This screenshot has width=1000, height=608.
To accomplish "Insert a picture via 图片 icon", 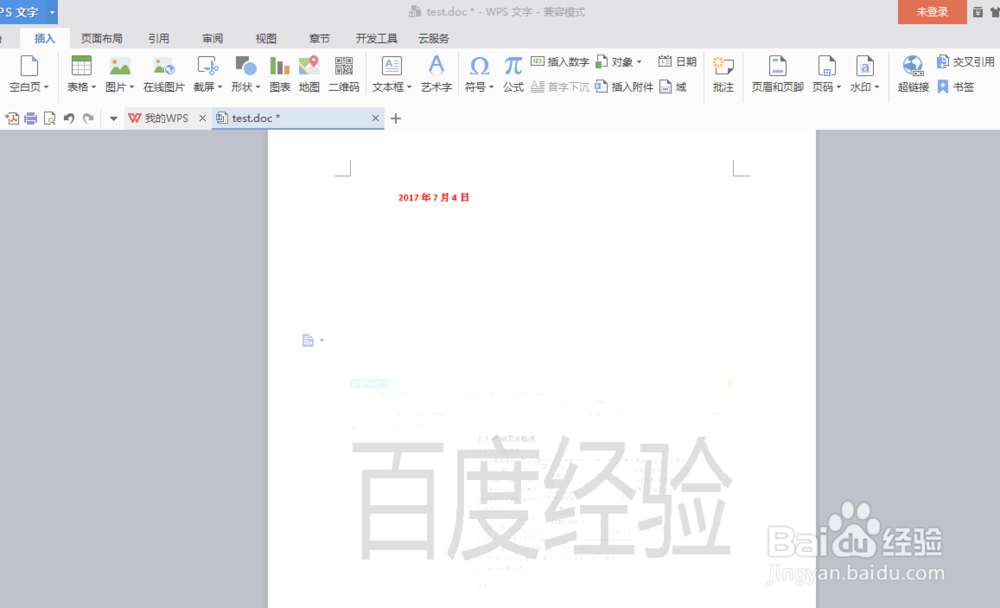I will (x=119, y=66).
